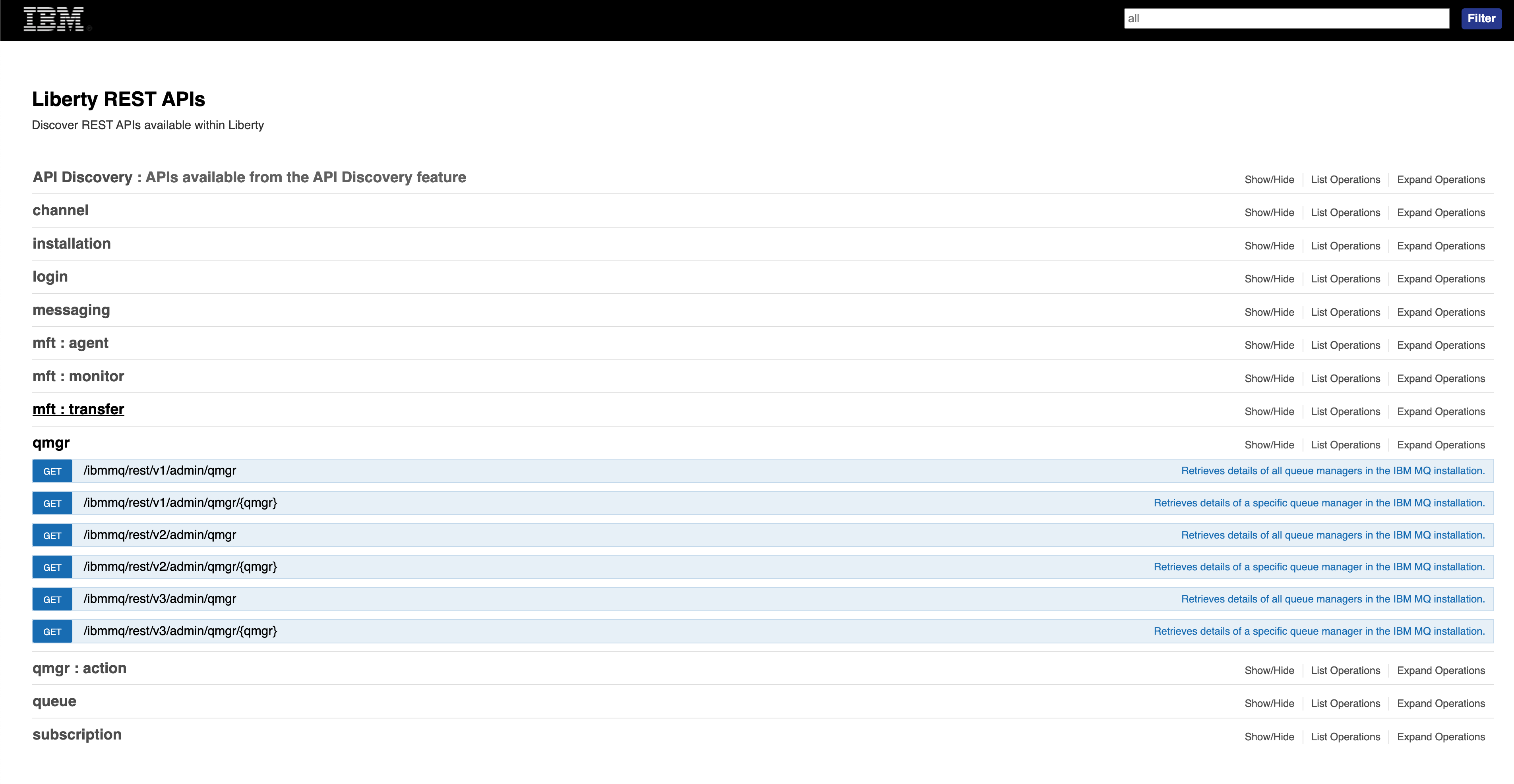Click the GET badge for /ibmmq/rest/v3/admin/qmgr
Viewport: 1514px width, 784px height.
pyautogui.click(x=52, y=599)
